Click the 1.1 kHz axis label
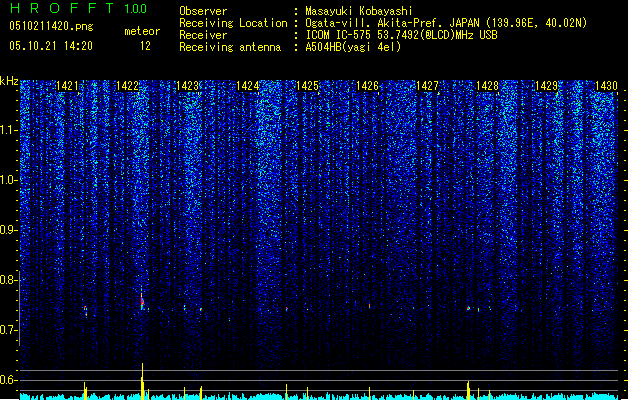The height and width of the screenshot is (400, 629). point(9,130)
